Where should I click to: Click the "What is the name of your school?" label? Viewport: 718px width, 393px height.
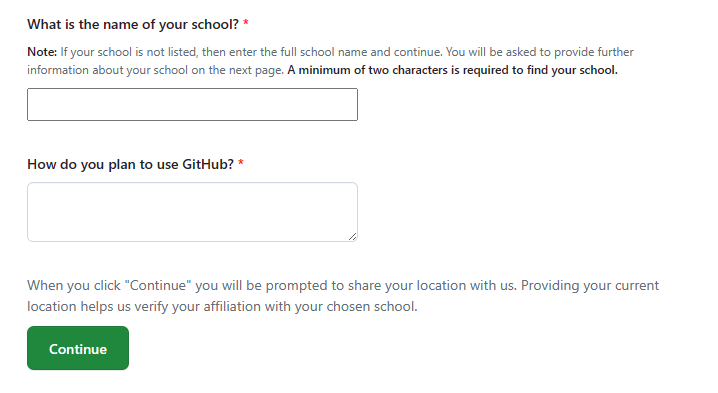tap(133, 24)
